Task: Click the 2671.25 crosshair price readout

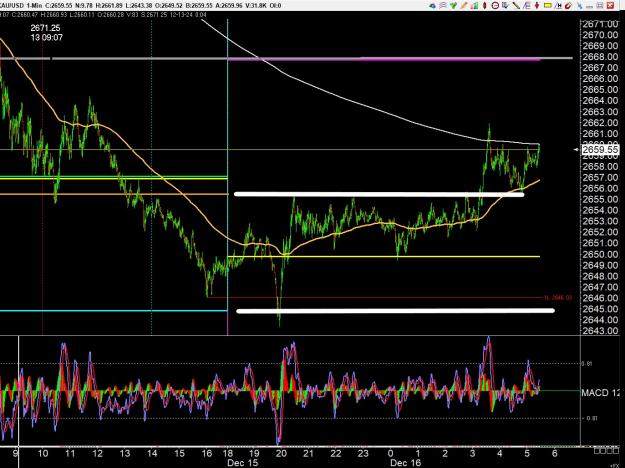Action: (x=45, y=28)
